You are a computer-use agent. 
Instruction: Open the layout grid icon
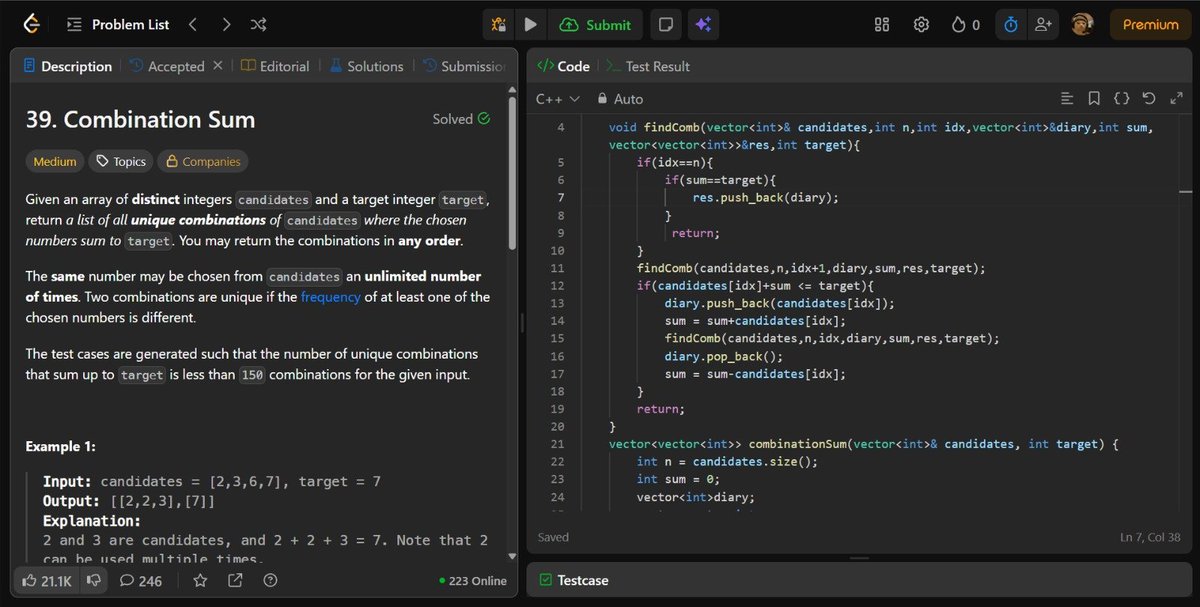(881, 24)
